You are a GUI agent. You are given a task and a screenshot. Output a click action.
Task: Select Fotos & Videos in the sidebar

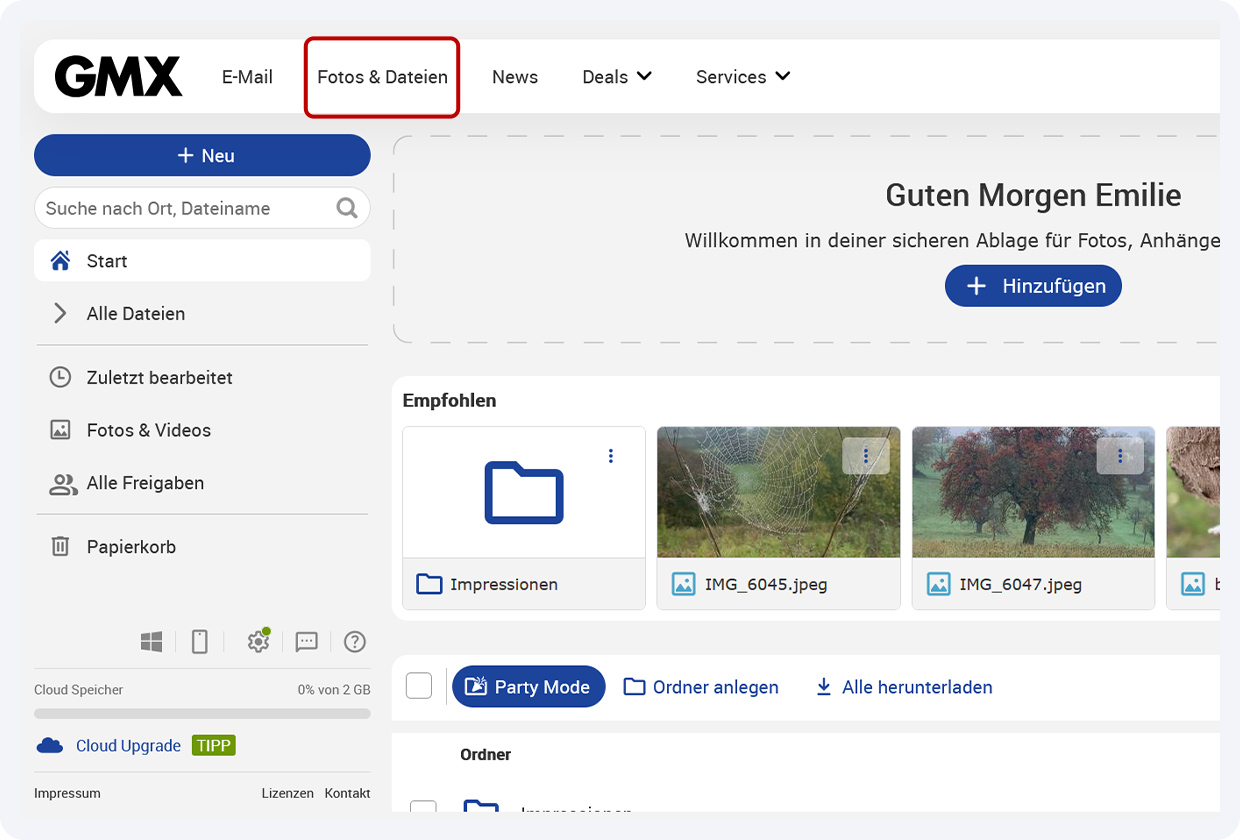[148, 430]
